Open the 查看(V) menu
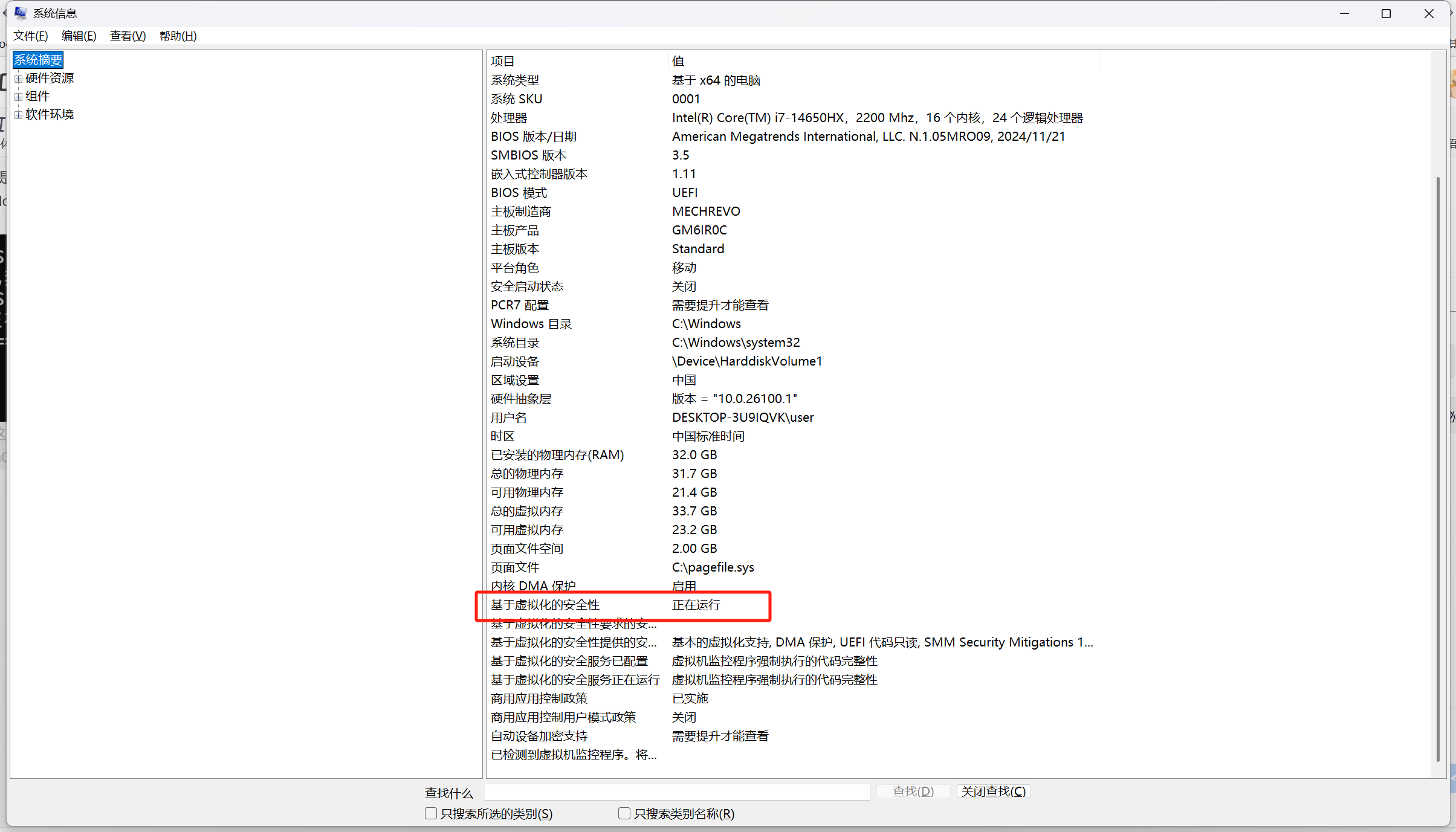The width and height of the screenshot is (1456, 832). [x=128, y=36]
